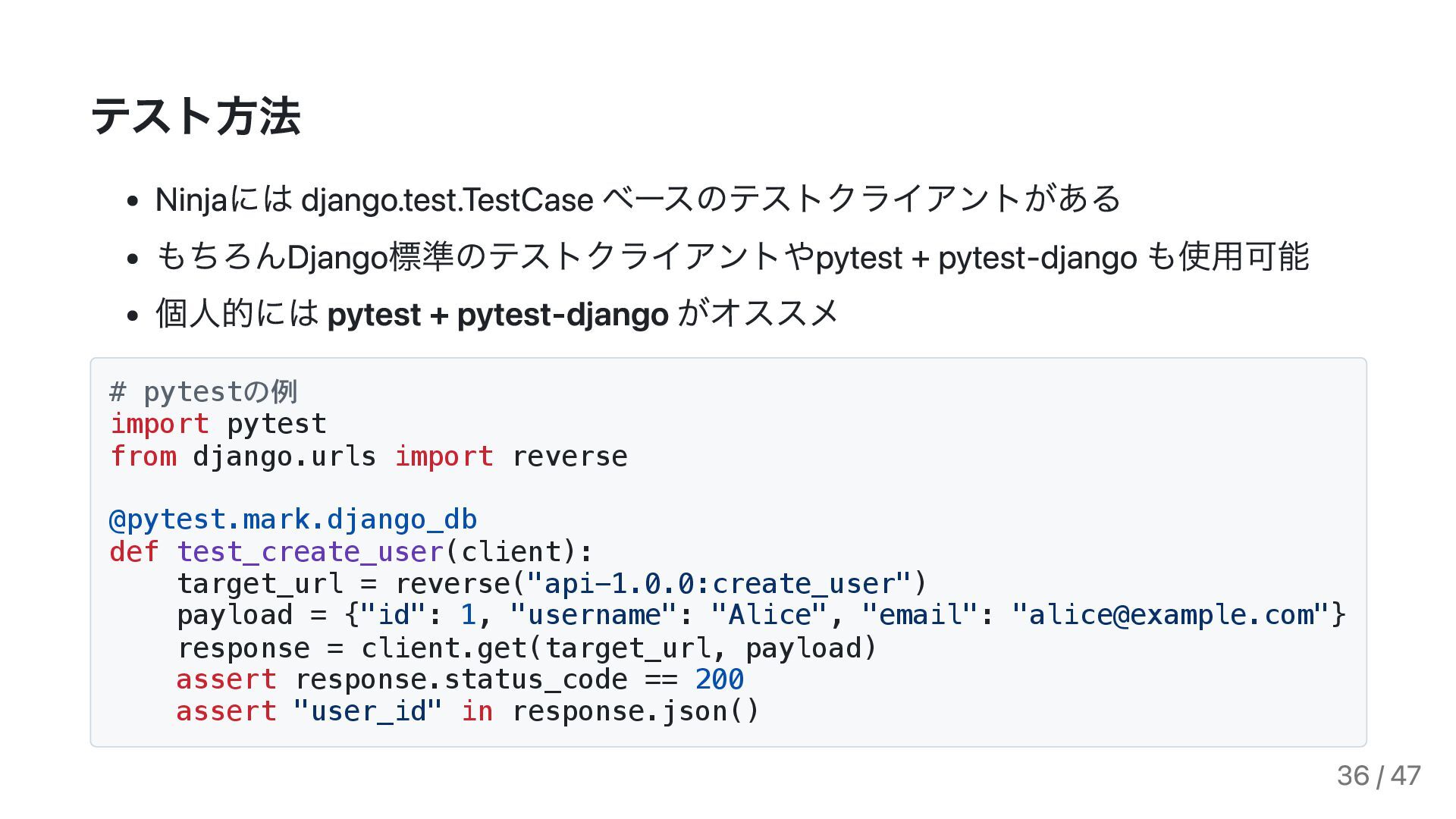Click the "user_id" string in last assert

coord(368,711)
